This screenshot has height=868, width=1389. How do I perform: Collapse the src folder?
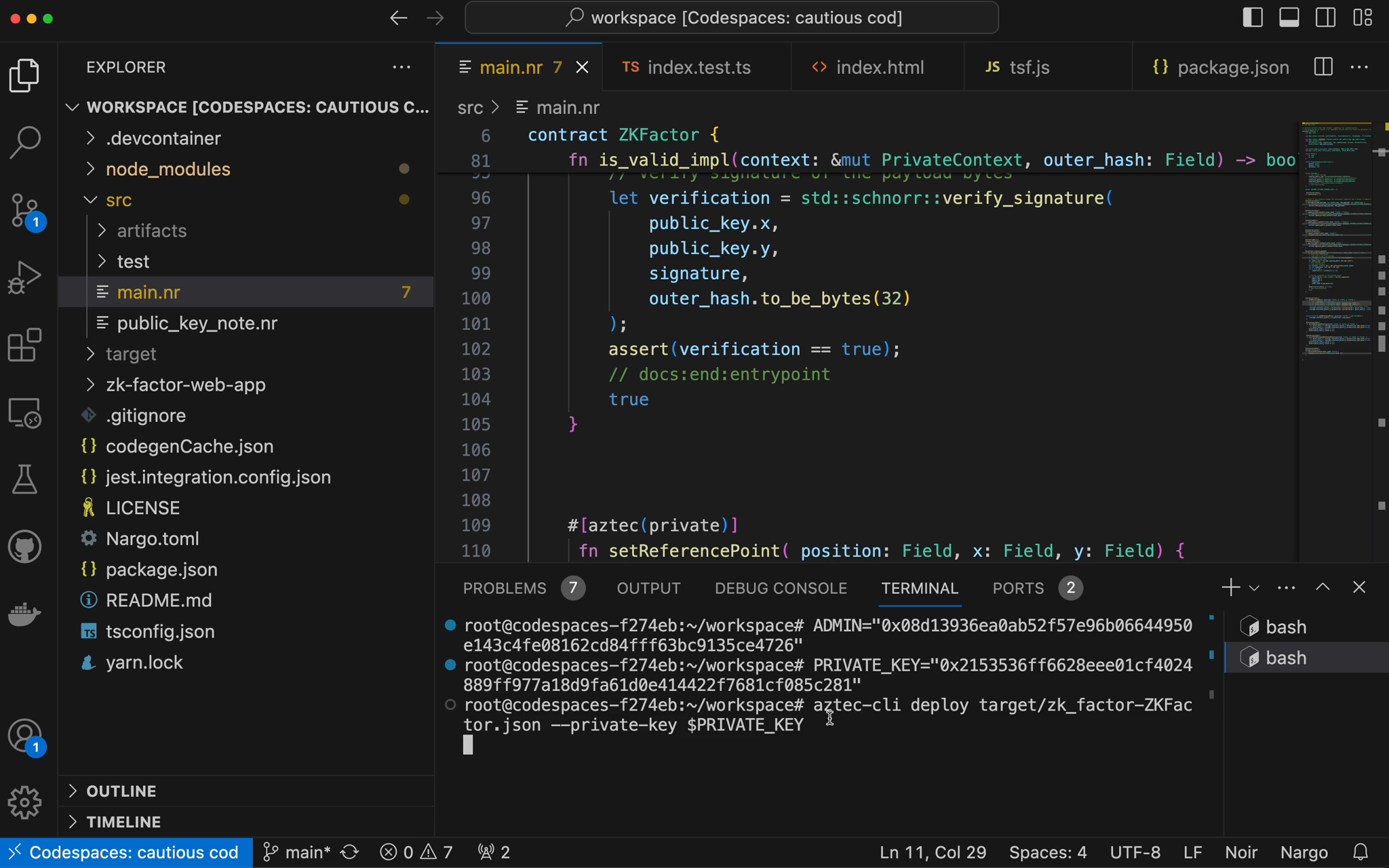(90, 200)
